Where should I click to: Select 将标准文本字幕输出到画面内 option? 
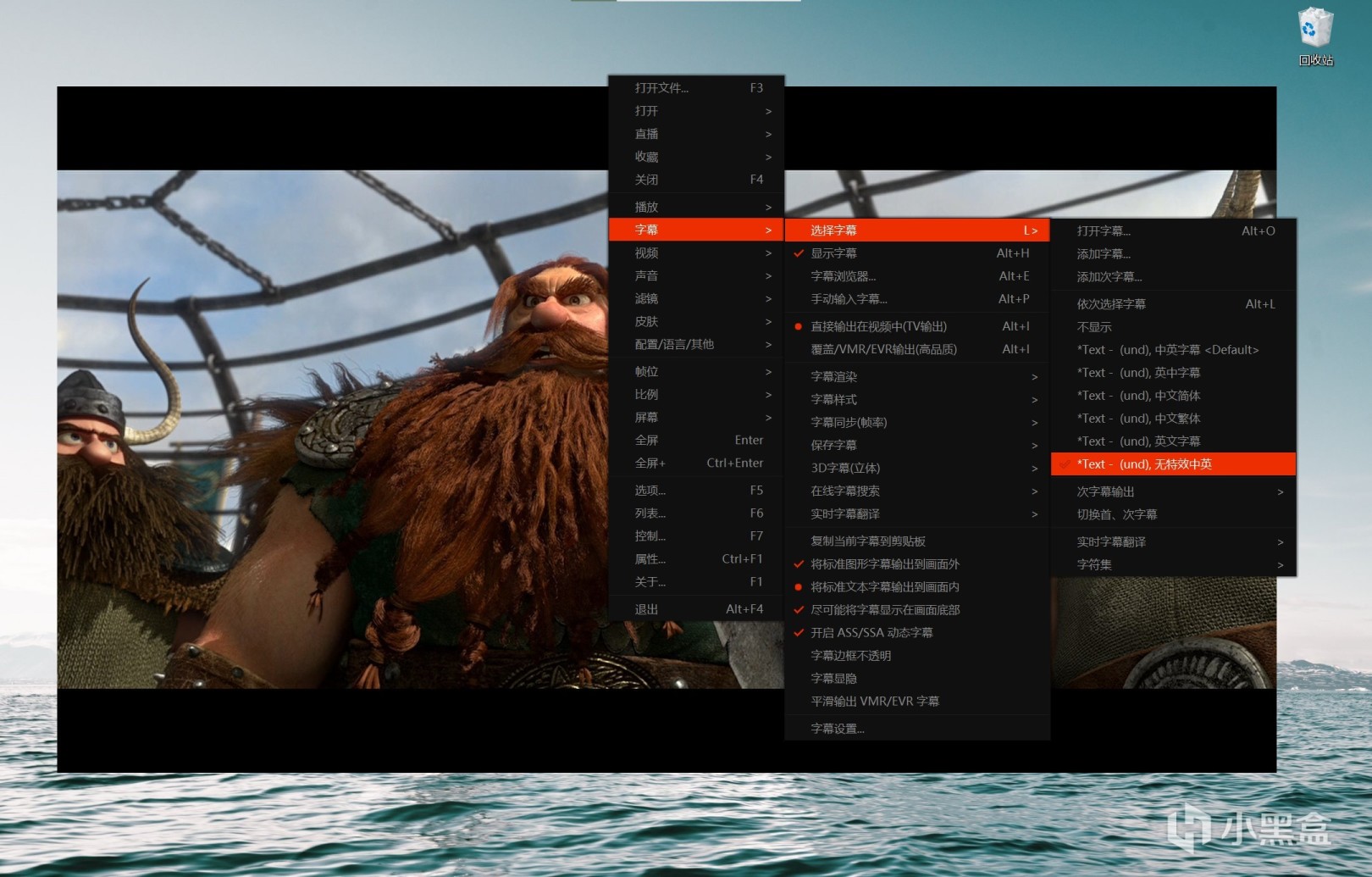tap(917, 586)
